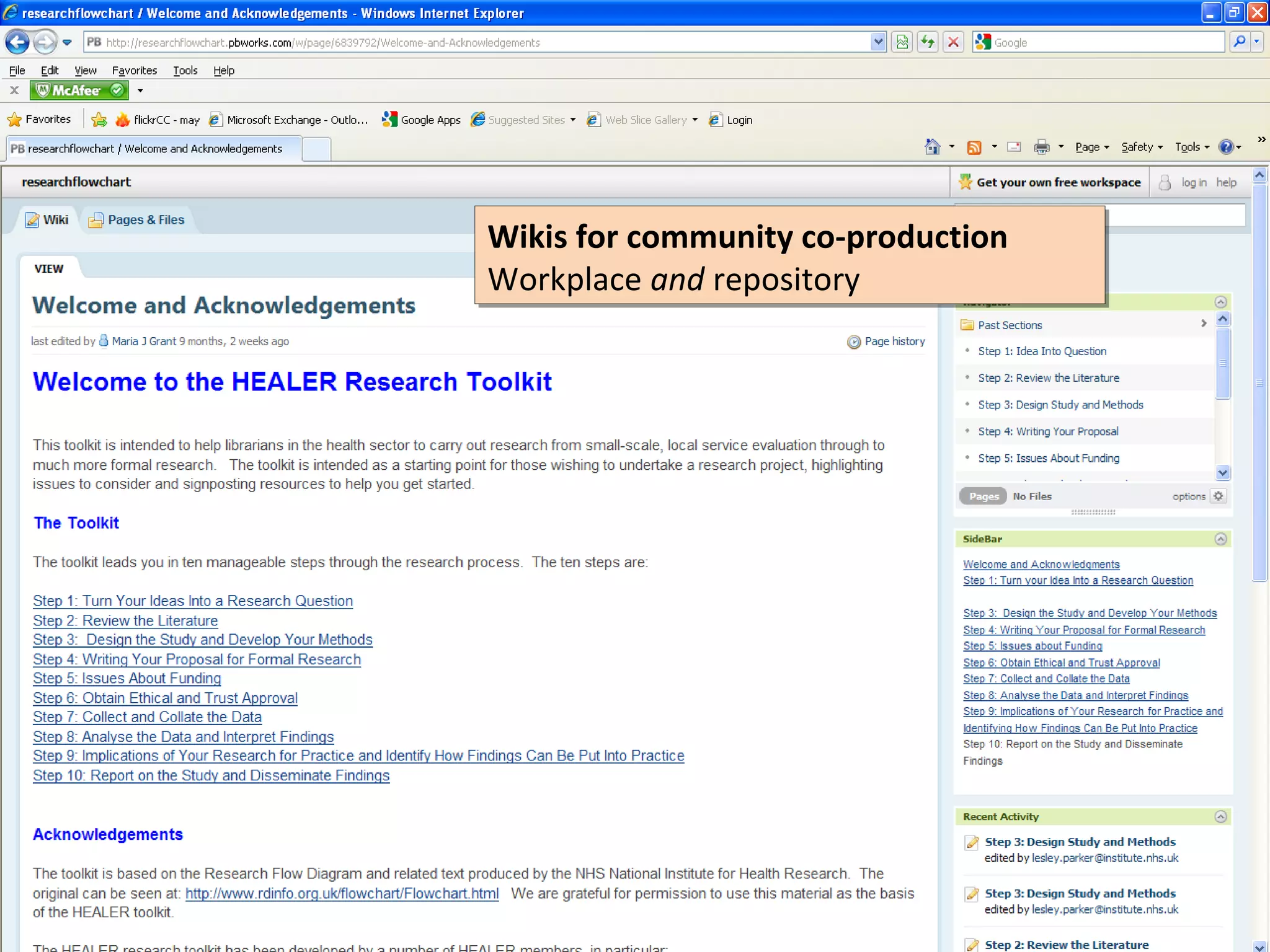Viewport: 1270px width, 952px height.
Task: Click the Navigator list scroll-down arrow
Action: [1222, 472]
